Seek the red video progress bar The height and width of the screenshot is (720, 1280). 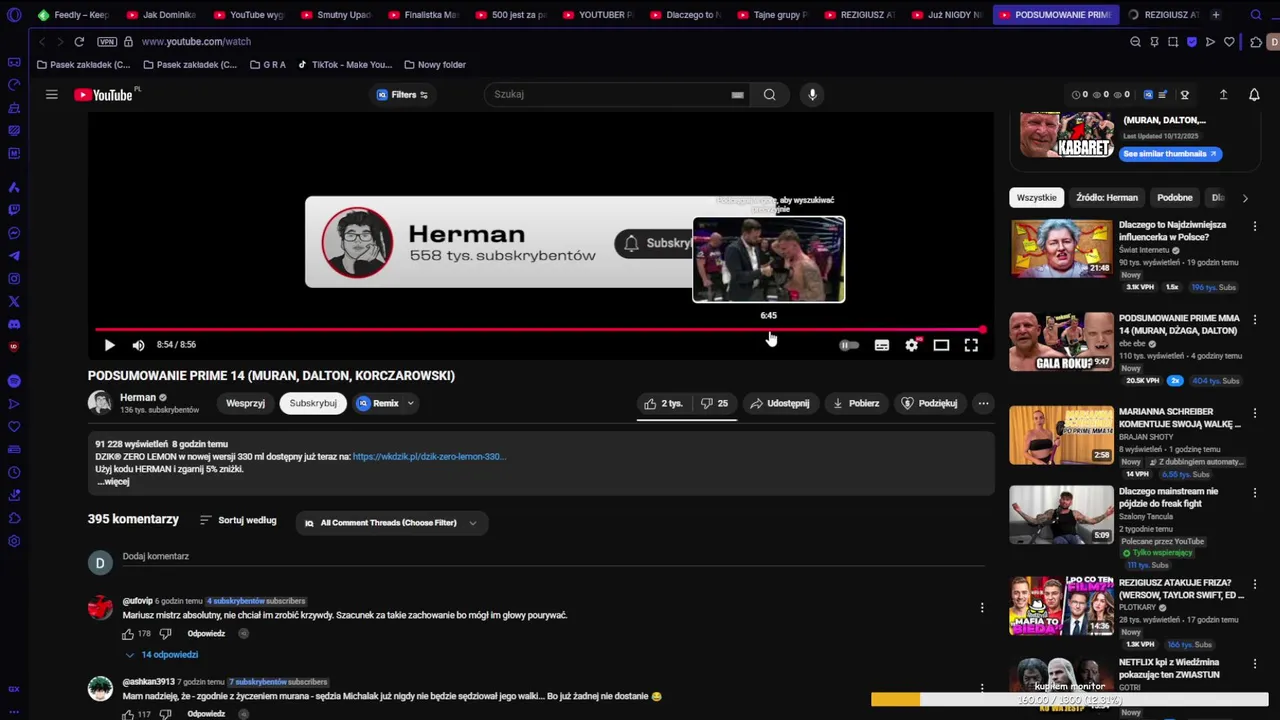click(540, 329)
